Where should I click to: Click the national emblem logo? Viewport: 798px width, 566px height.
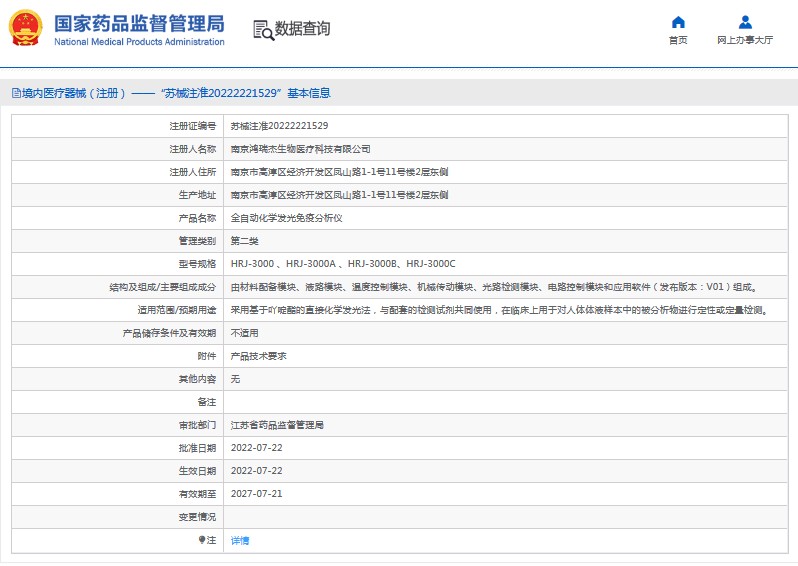tap(25, 28)
